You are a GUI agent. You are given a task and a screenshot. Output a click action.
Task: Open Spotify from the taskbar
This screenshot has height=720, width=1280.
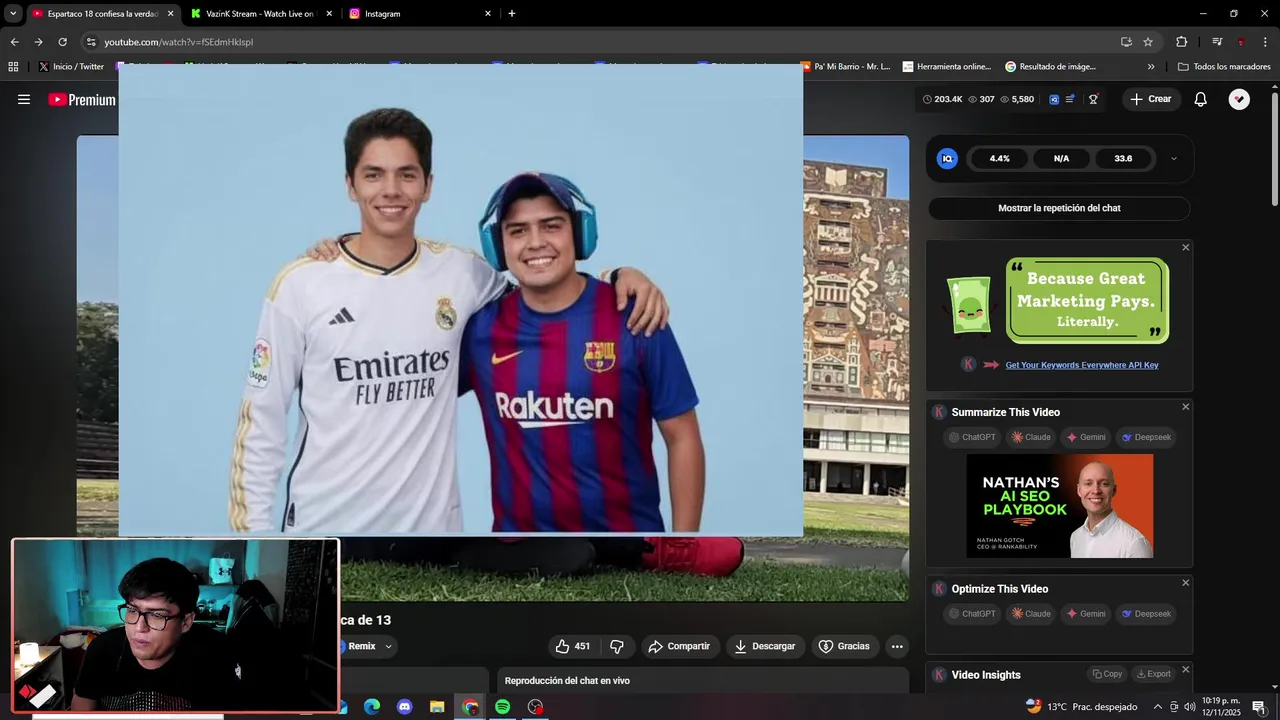pyautogui.click(x=503, y=707)
